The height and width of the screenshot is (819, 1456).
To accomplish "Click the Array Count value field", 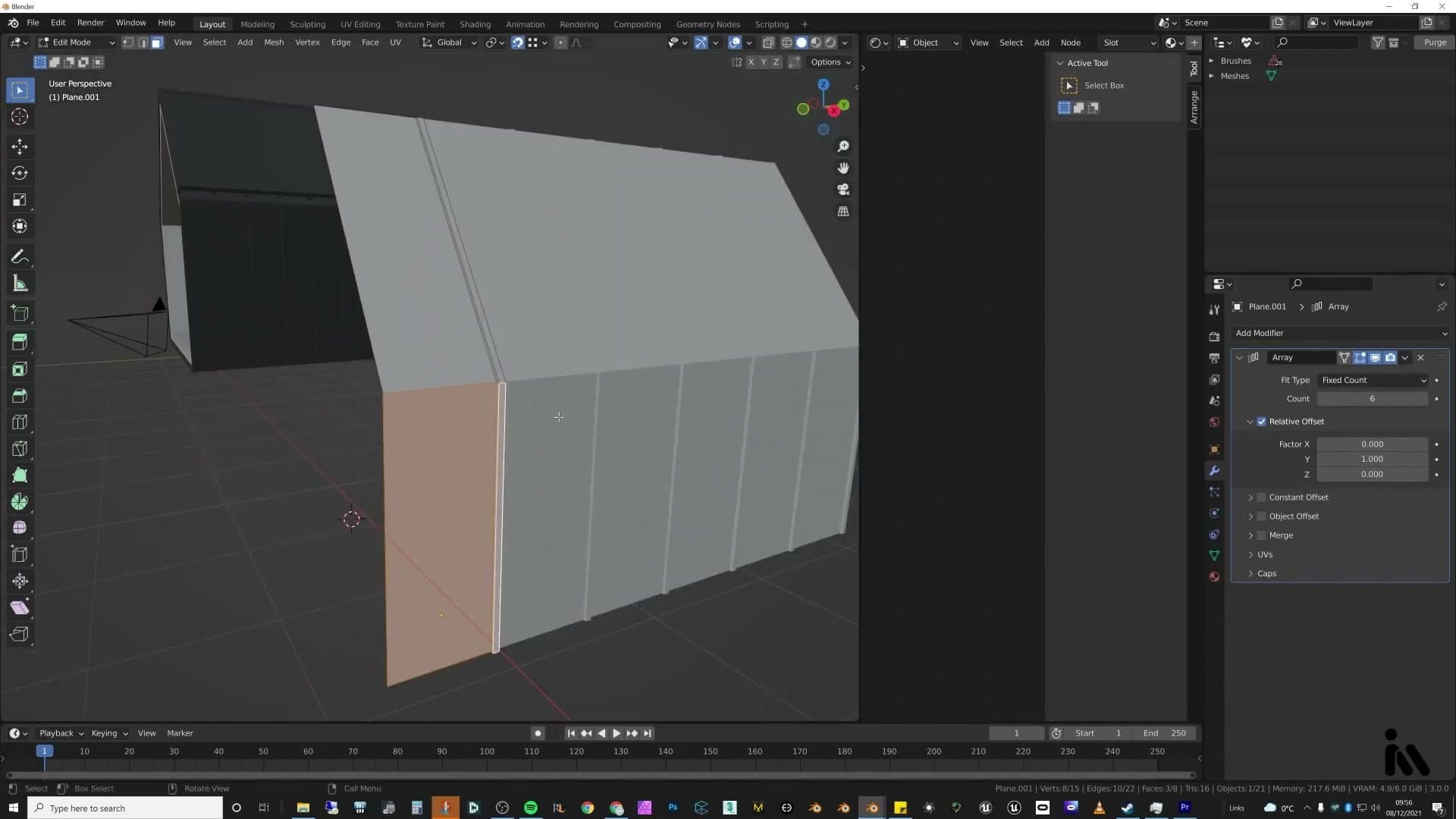I will [x=1373, y=399].
